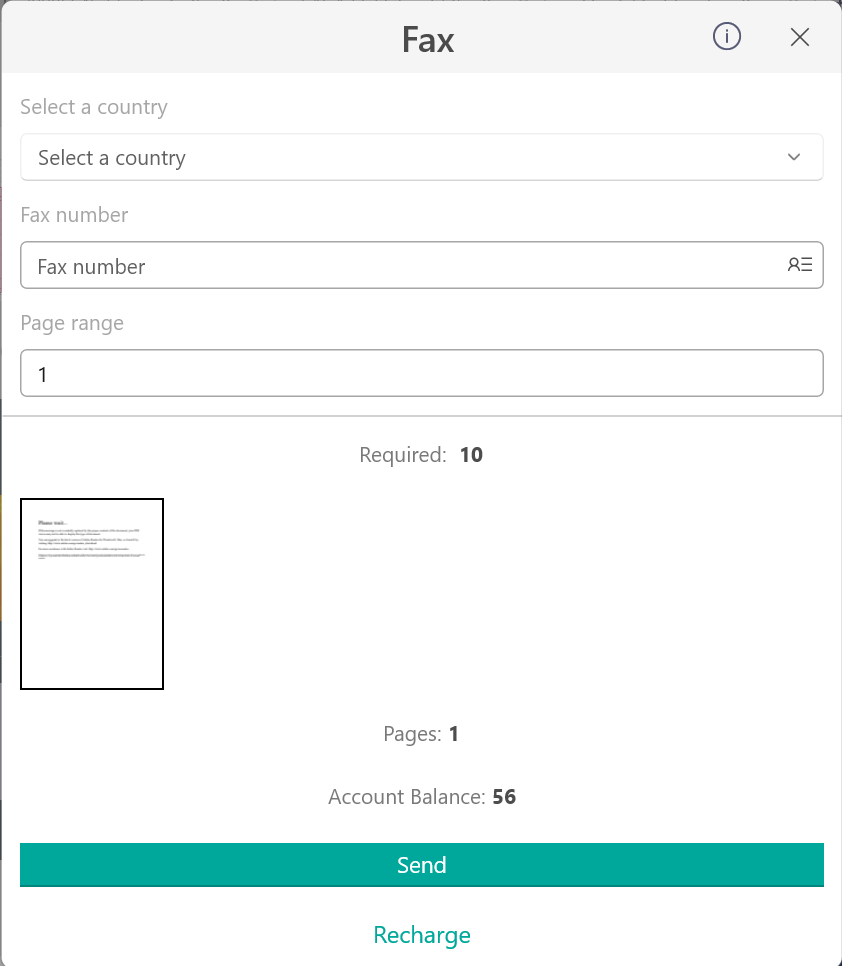
Task: Click the Account Balance label text
Action: click(407, 797)
